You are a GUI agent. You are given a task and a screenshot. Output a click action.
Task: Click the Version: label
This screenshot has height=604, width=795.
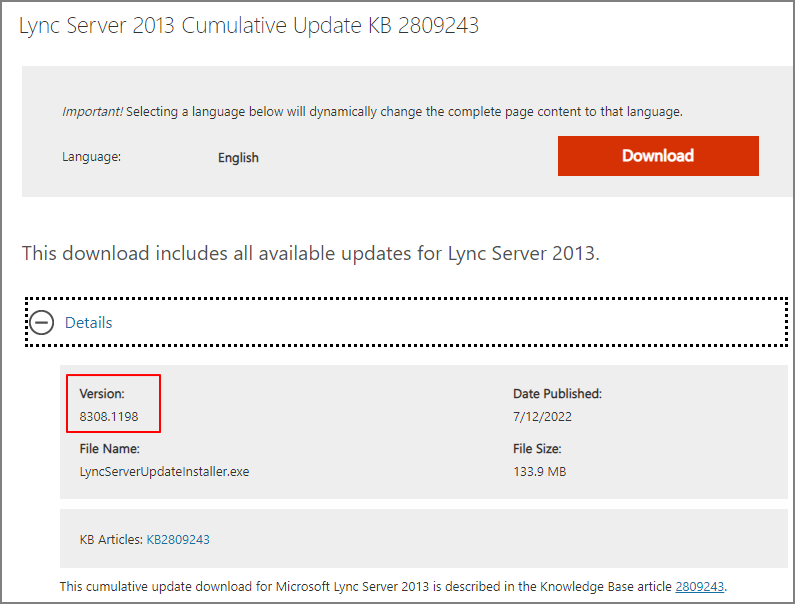(102, 394)
